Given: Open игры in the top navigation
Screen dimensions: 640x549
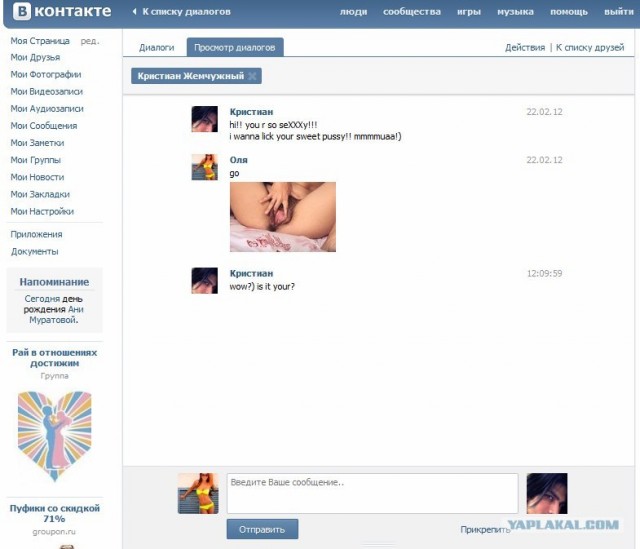Looking at the screenshot, I should click(469, 12).
